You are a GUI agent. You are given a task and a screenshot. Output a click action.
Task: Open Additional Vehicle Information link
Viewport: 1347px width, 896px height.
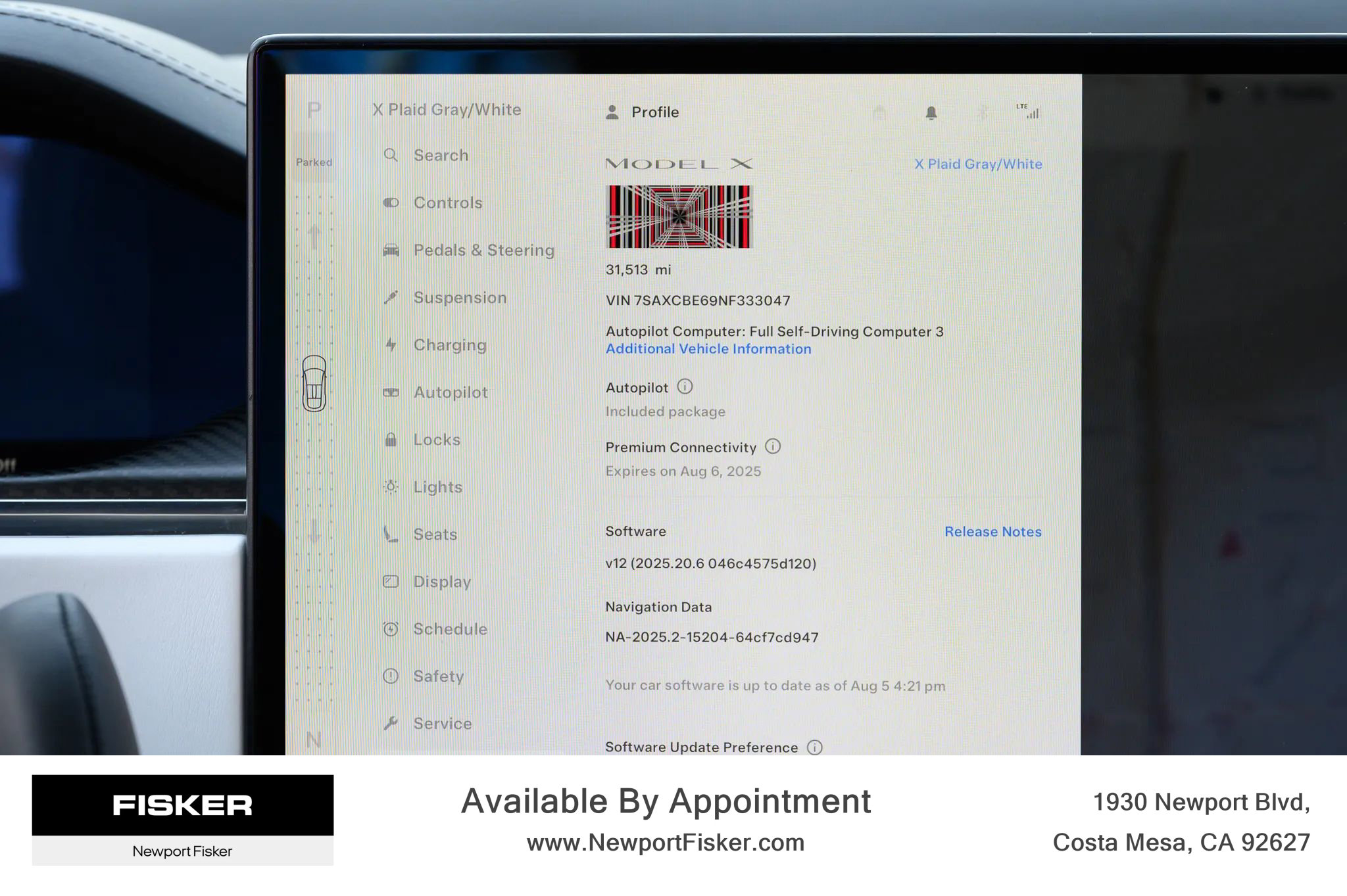(x=708, y=349)
